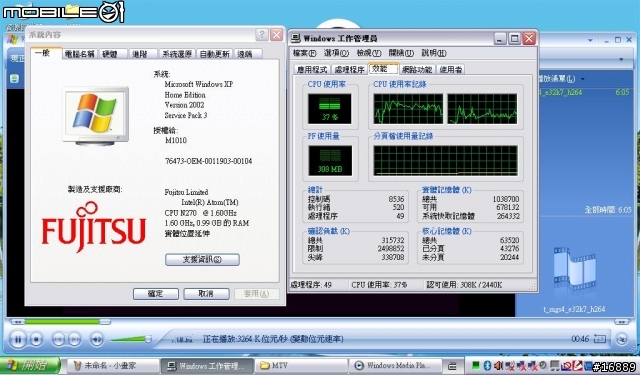
Task: Skip to next track in Media Player
Action: pyautogui.click(x=74, y=339)
